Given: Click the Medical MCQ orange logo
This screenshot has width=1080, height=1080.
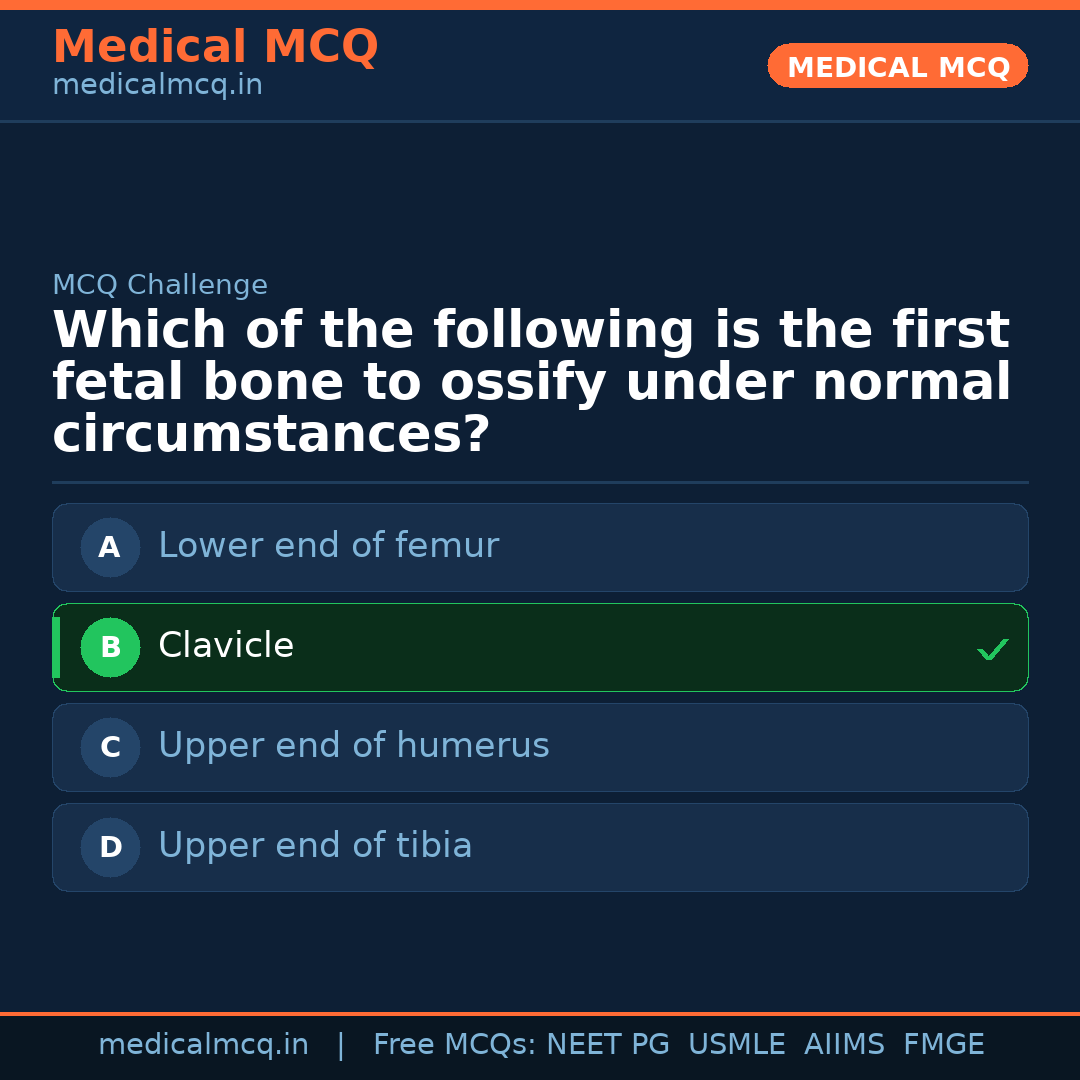Looking at the screenshot, I should pyautogui.click(x=215, y=47).
